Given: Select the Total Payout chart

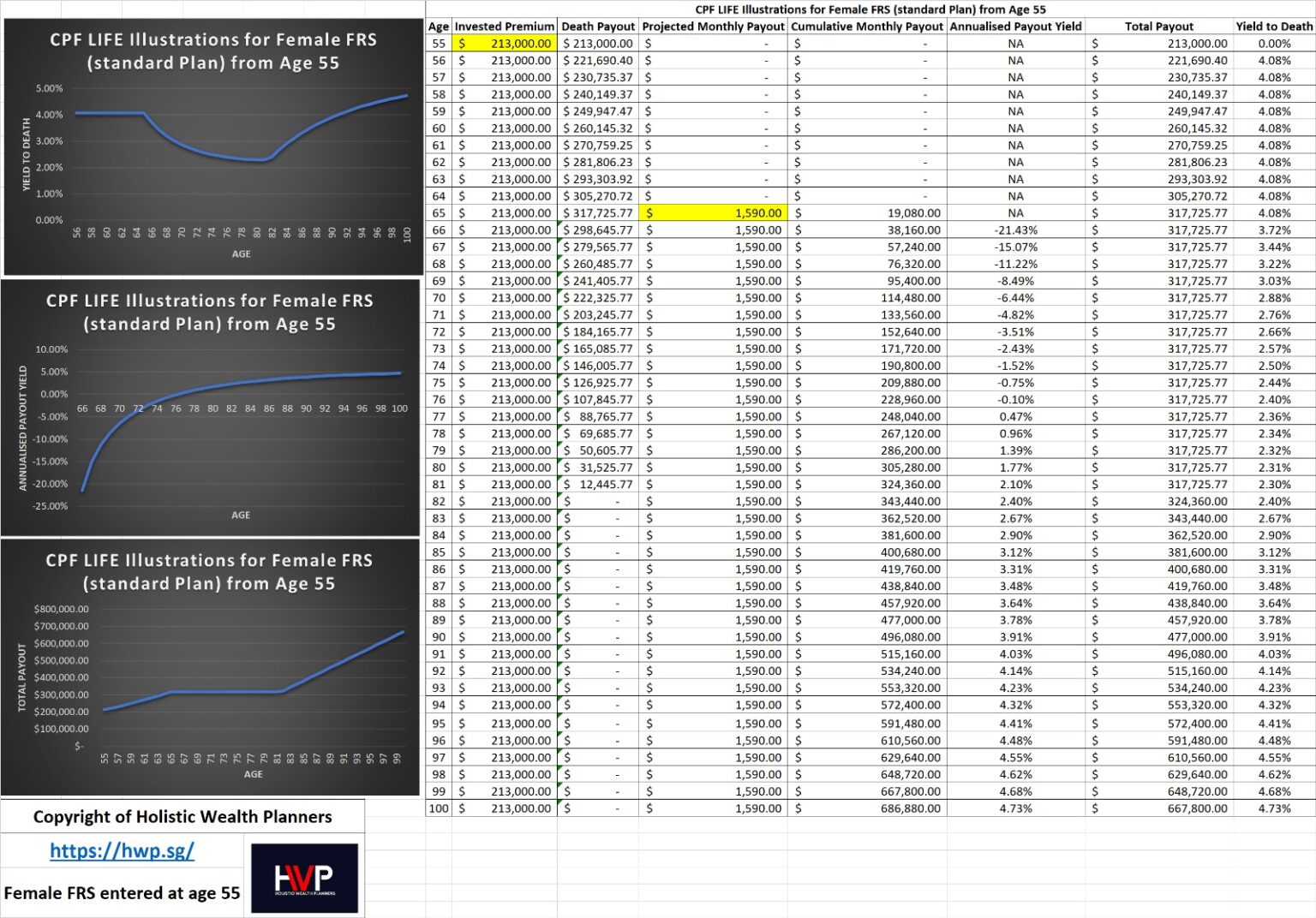Looking at the screenshot, I should pos(211,668).
